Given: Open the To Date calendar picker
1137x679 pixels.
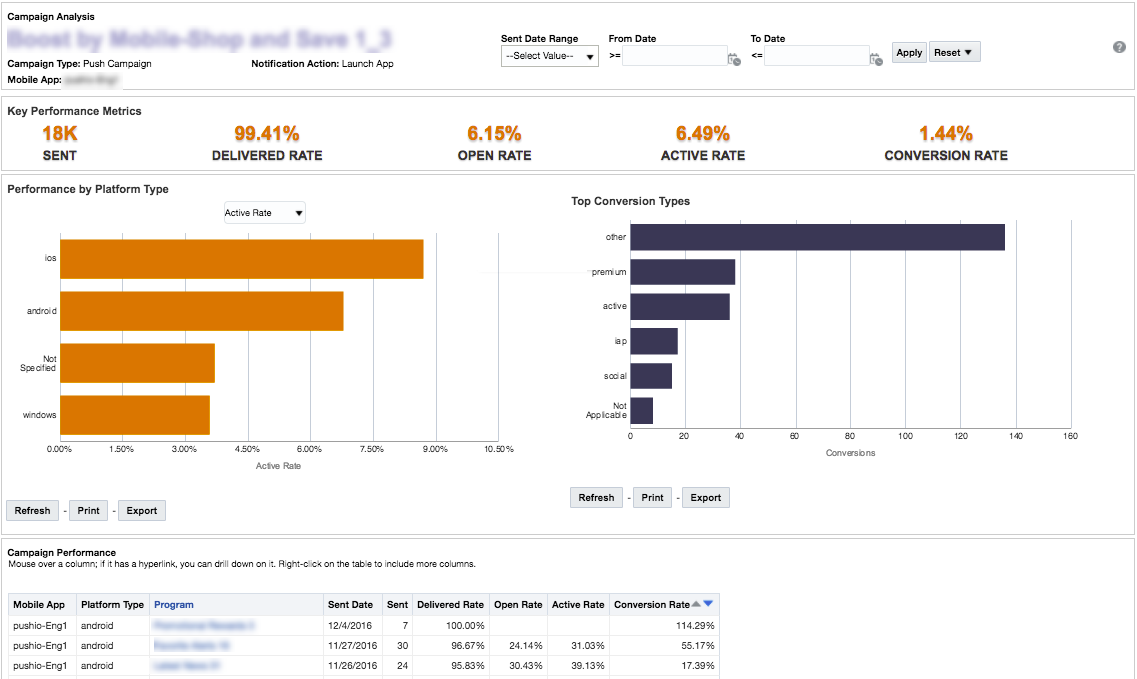Looking at the screenshot, I should tap(876, 59).
